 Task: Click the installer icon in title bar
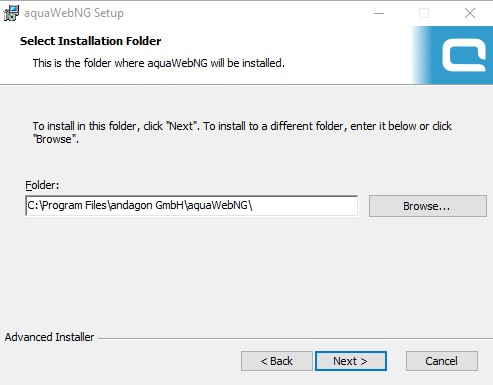click(x=11, y=13)
